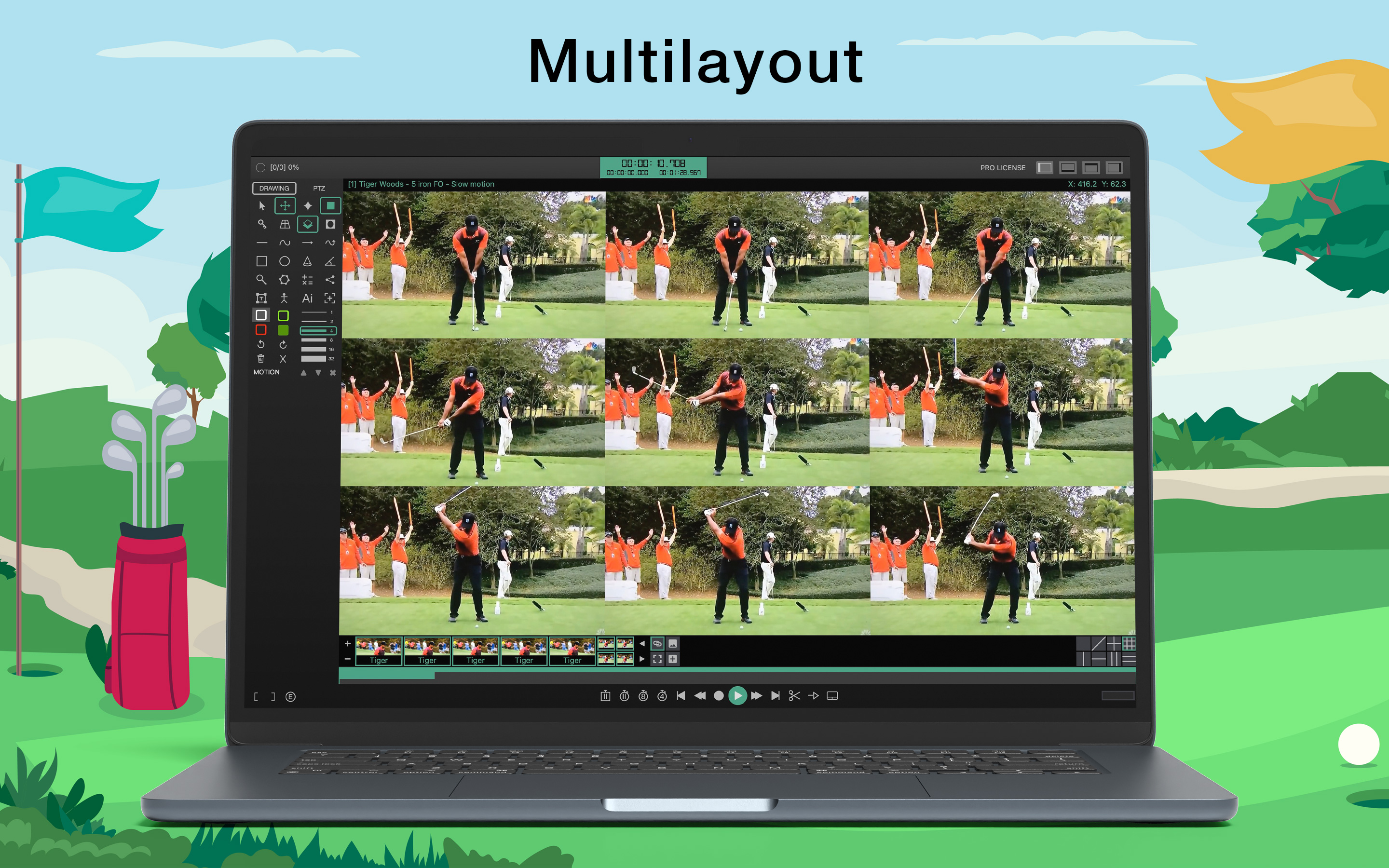1389x868 pixels.
Task: Redo the last drawing
Action: tap(284, 344)
